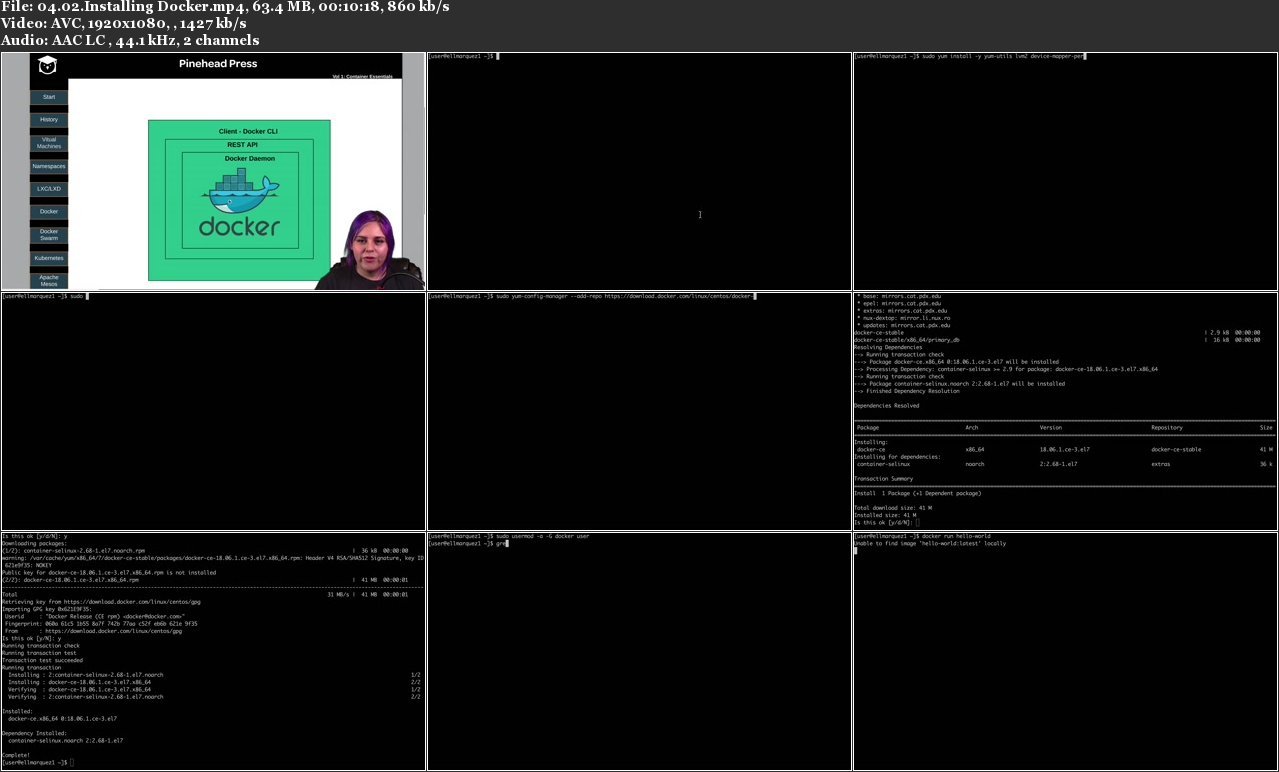Click the 'container-selinux' dependency row name
1279x772 pixels.
[x=884, y=464]
